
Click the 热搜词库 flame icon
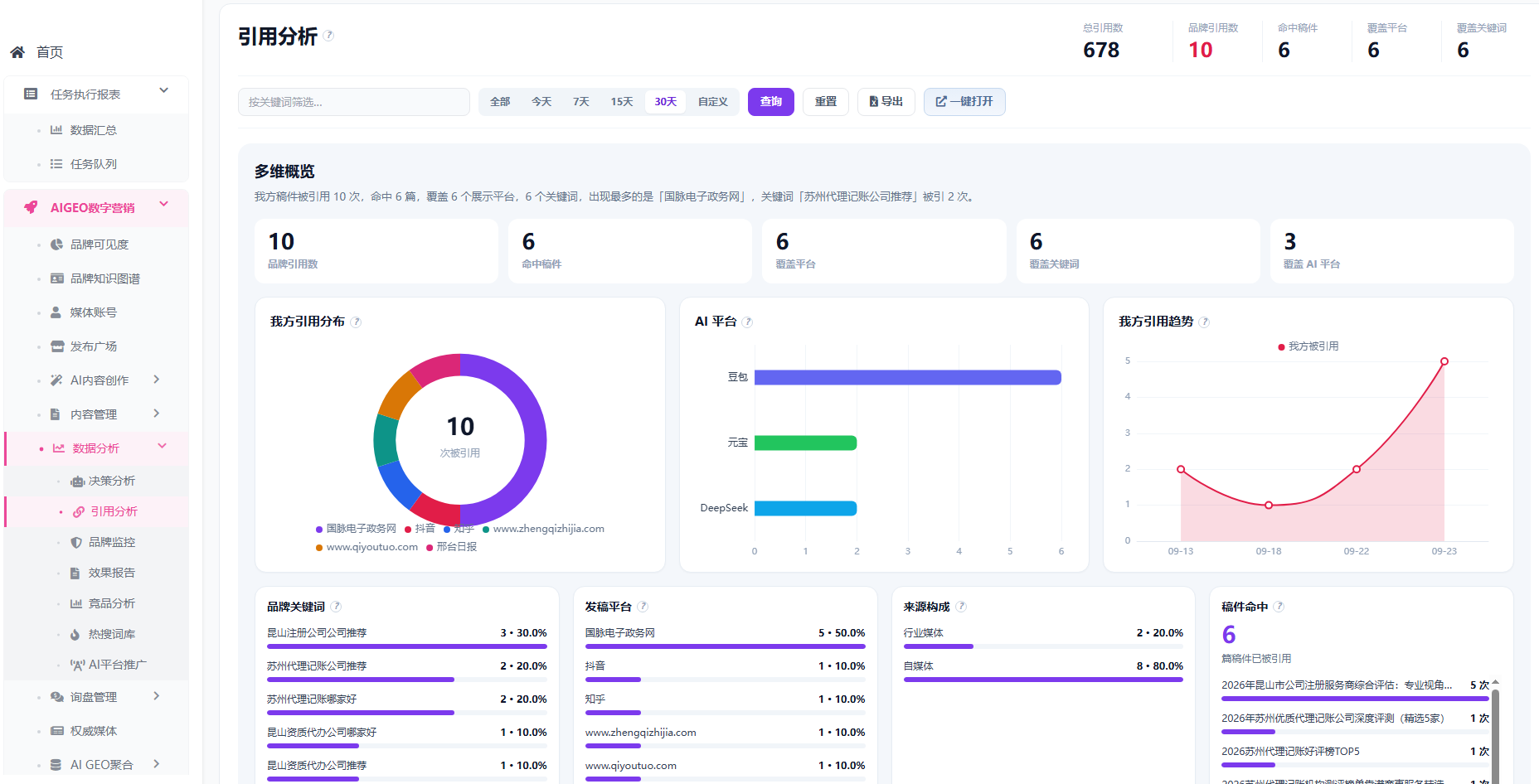pyautogui.click(x=75, y=634)
